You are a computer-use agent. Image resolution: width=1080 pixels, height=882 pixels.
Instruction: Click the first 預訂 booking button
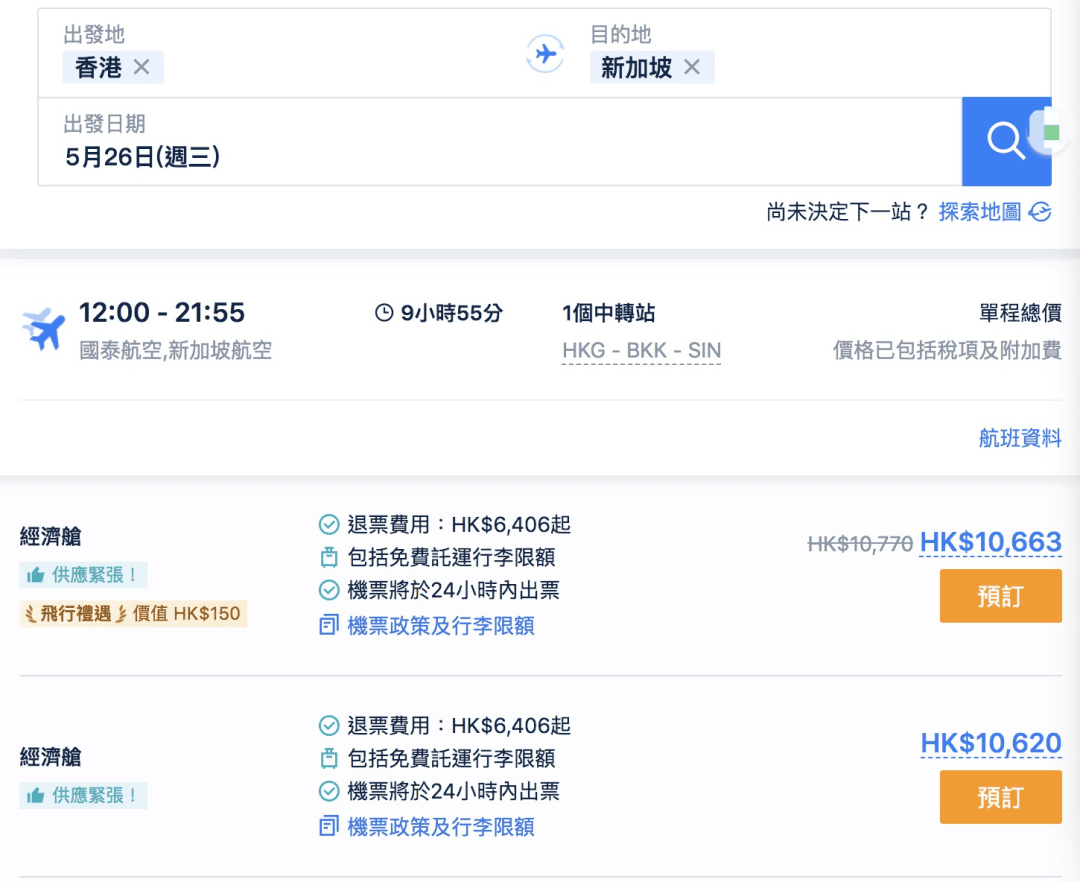pos(1000,595)
